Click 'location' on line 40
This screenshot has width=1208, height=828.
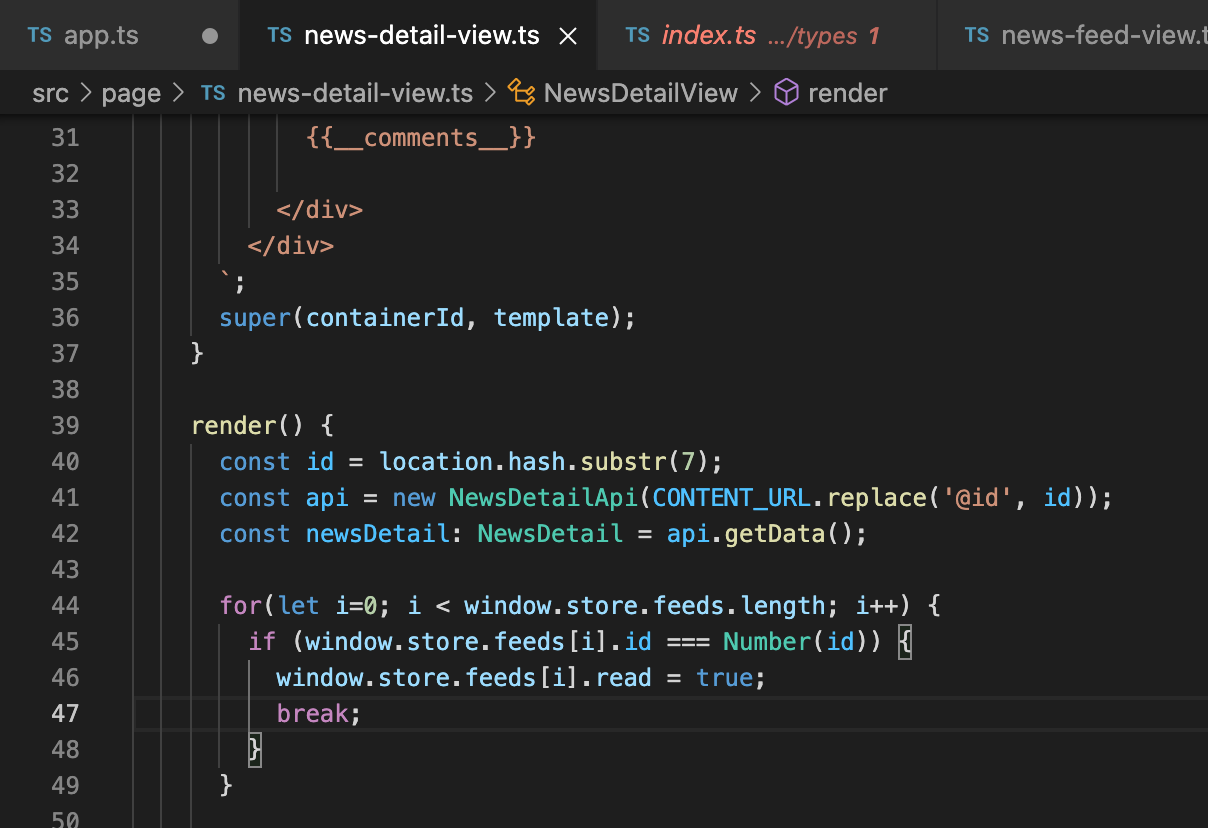click(436, 461)
